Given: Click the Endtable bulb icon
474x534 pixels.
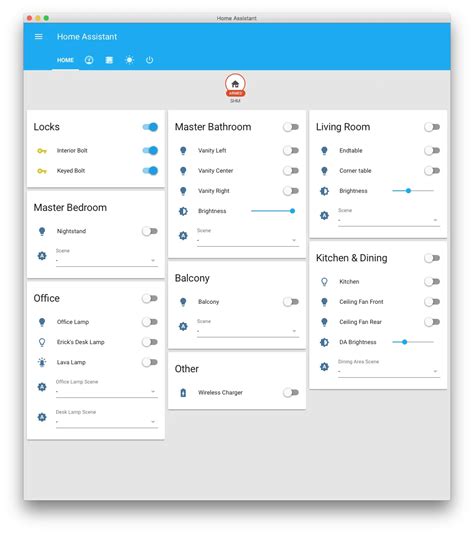Looking at the screenshot, I should (x=324, y=151).
